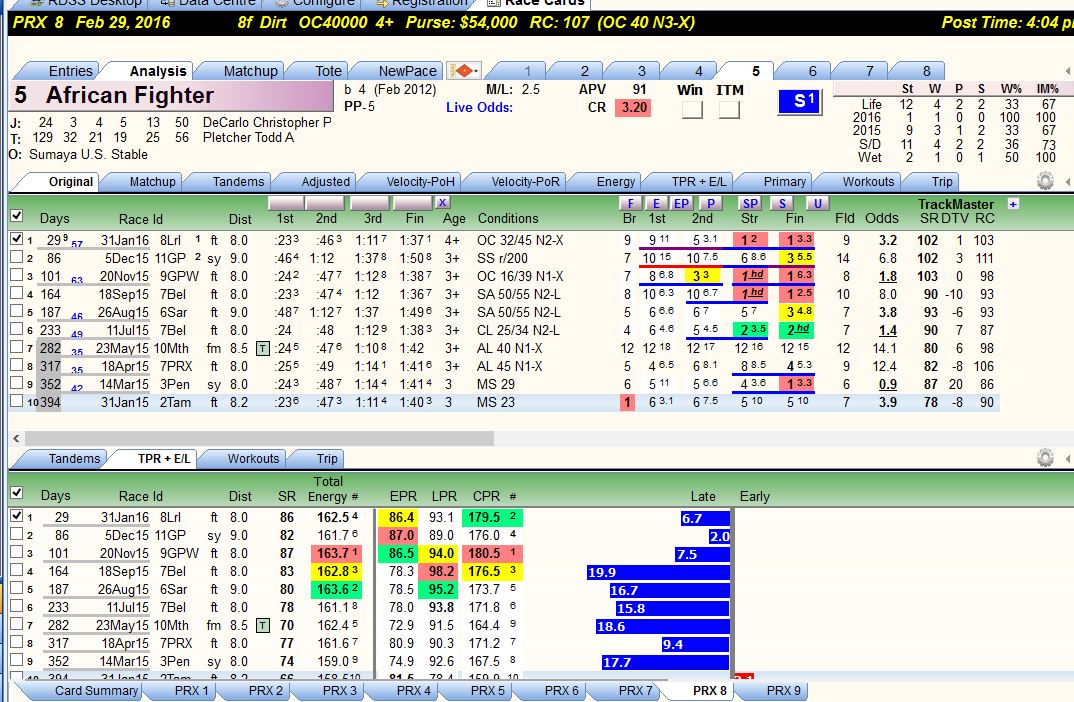The height and width of the screenshot is (702, 1074).
Task: Click the T turf icon in the upper 23May15 10Mth row
Action: pos(262,348)
